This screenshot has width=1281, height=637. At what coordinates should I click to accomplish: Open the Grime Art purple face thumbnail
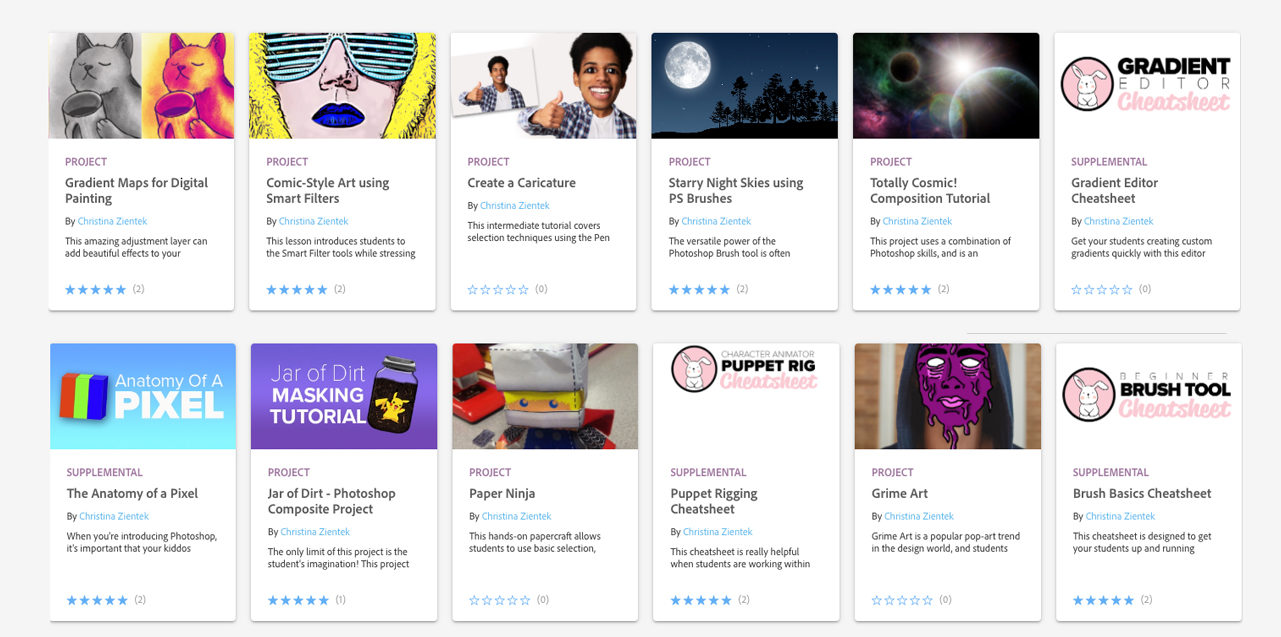pos(947,397)
